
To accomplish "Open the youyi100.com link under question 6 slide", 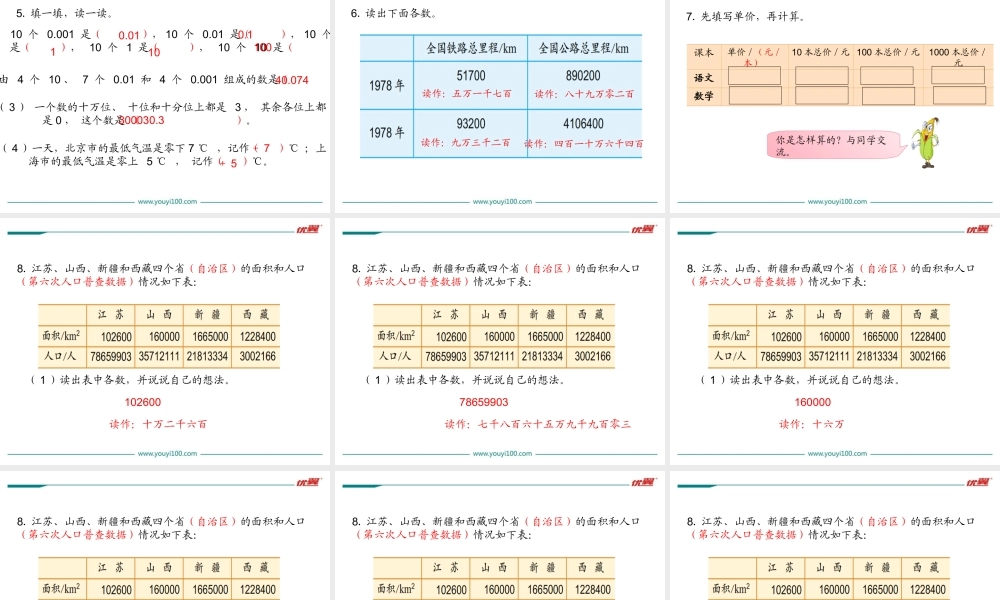I will [x=502, y=201].
